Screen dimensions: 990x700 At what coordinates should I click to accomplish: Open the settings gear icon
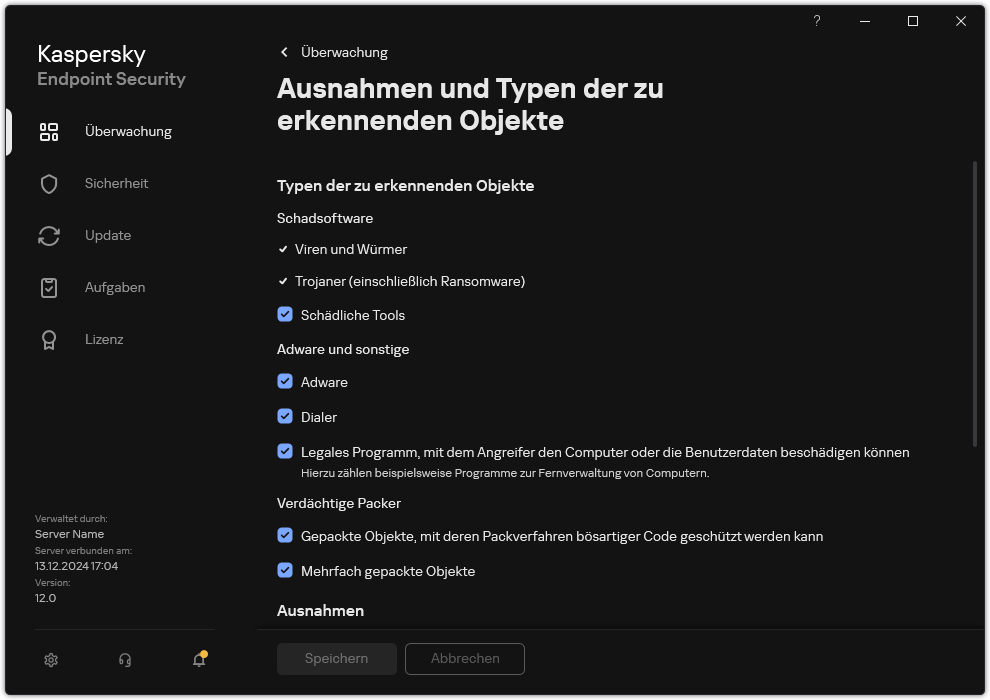(x=50, y=659)
